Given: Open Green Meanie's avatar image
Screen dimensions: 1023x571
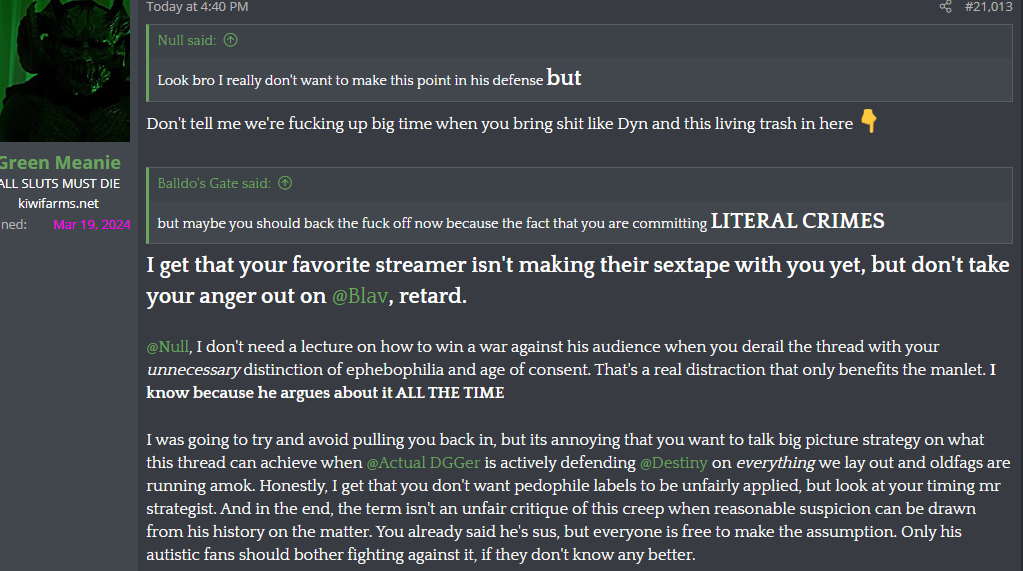Looking at the screenshot, I should tap(64, 70).
